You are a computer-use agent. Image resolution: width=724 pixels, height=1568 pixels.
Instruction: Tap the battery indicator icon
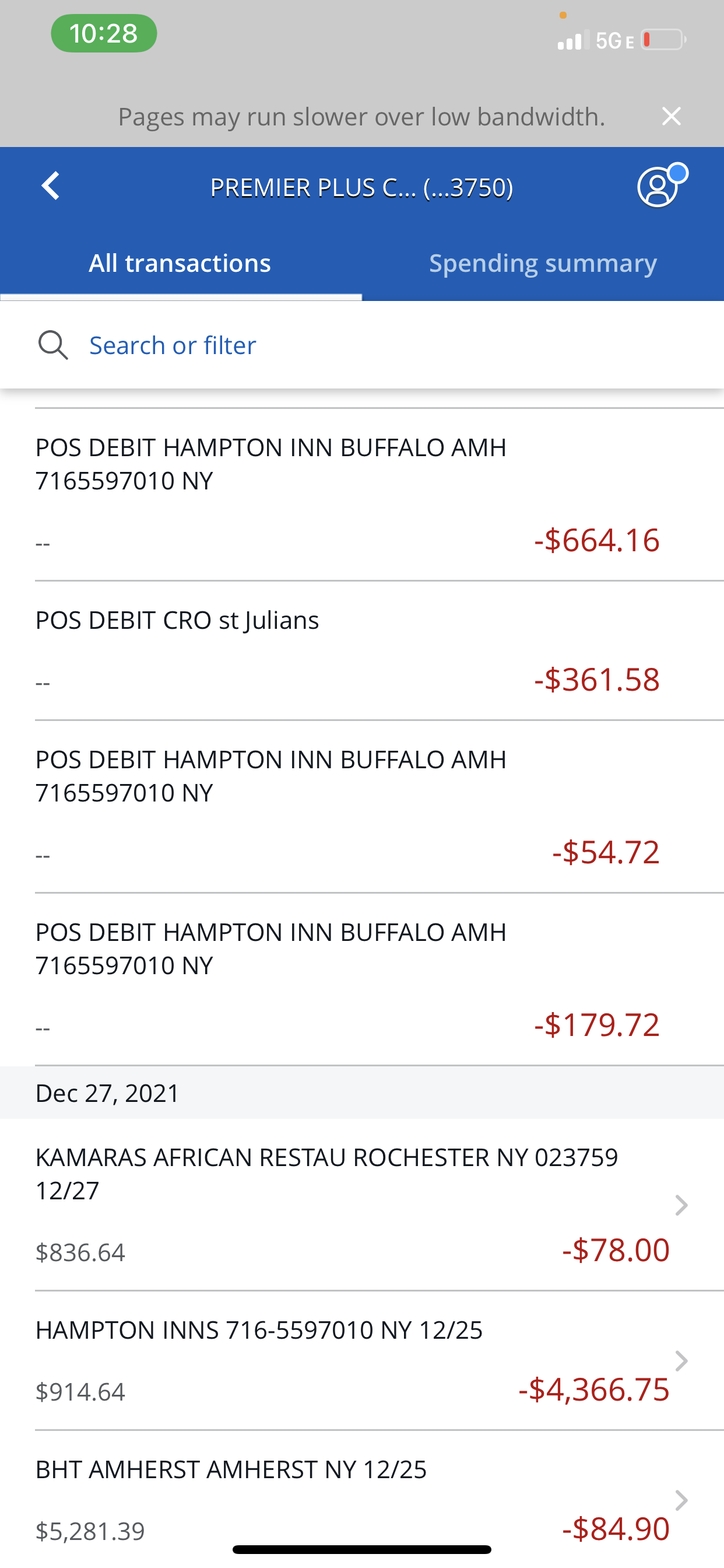click(x=663, y=40)
